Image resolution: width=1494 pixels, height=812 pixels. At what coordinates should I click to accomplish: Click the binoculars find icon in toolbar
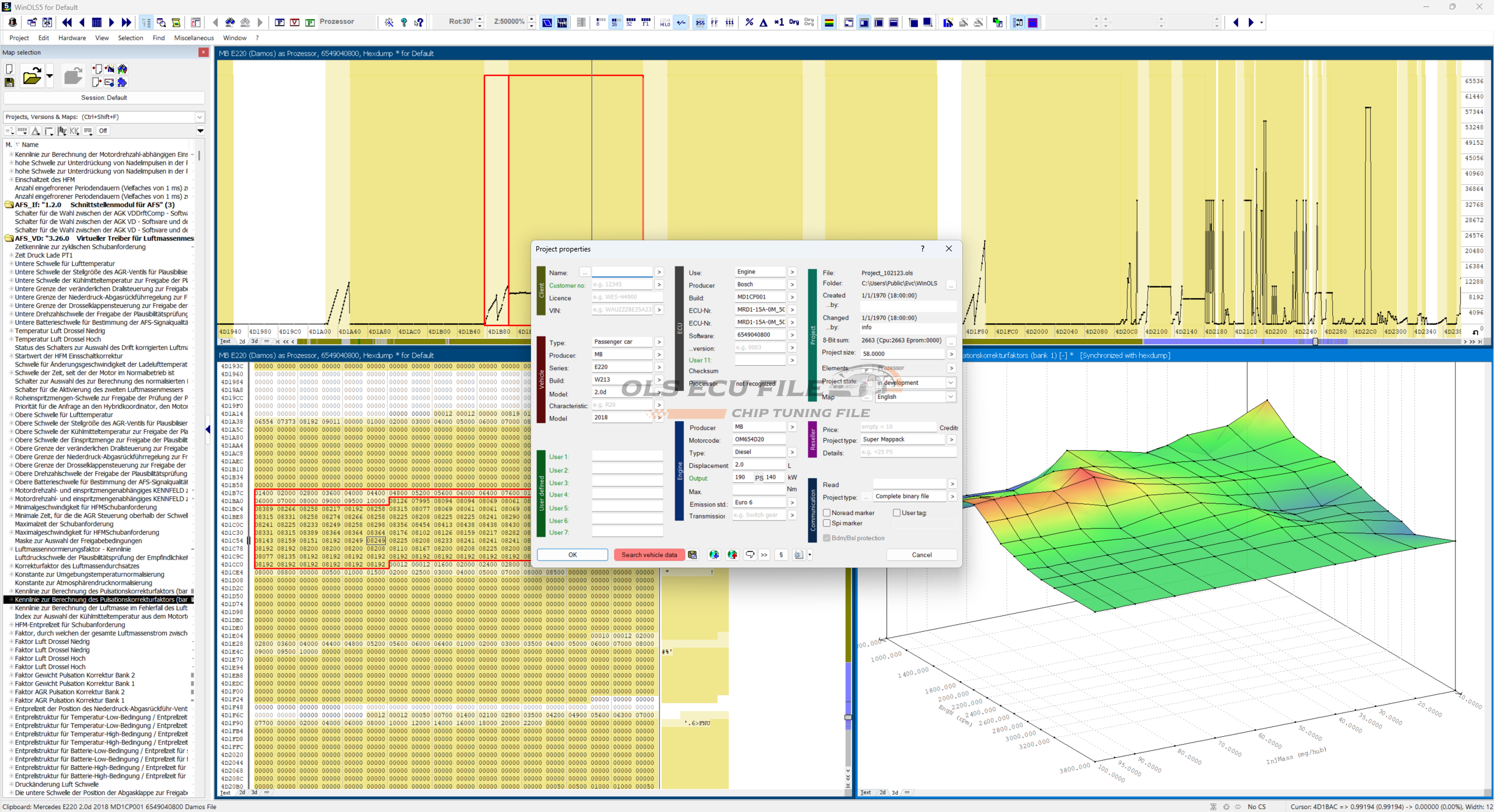point(230,22)
